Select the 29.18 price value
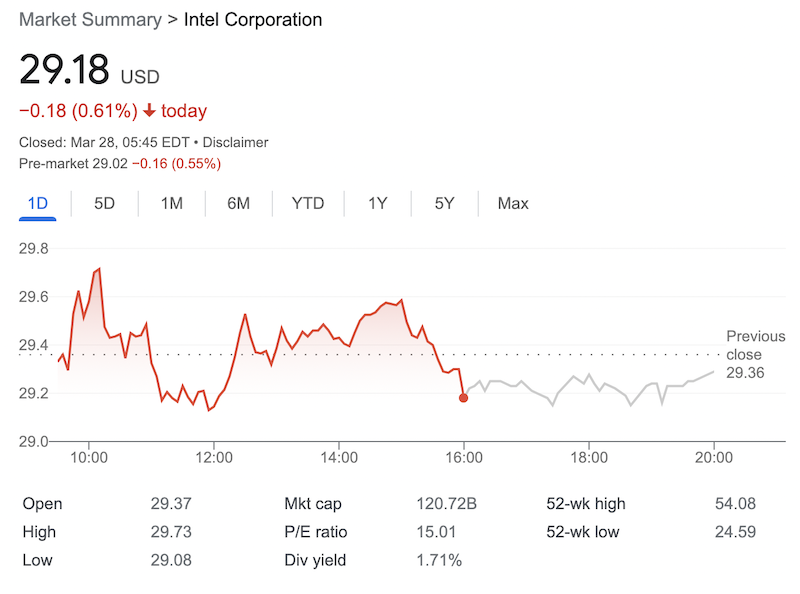This screenshot has width=800, height=594. pos(64,69)
